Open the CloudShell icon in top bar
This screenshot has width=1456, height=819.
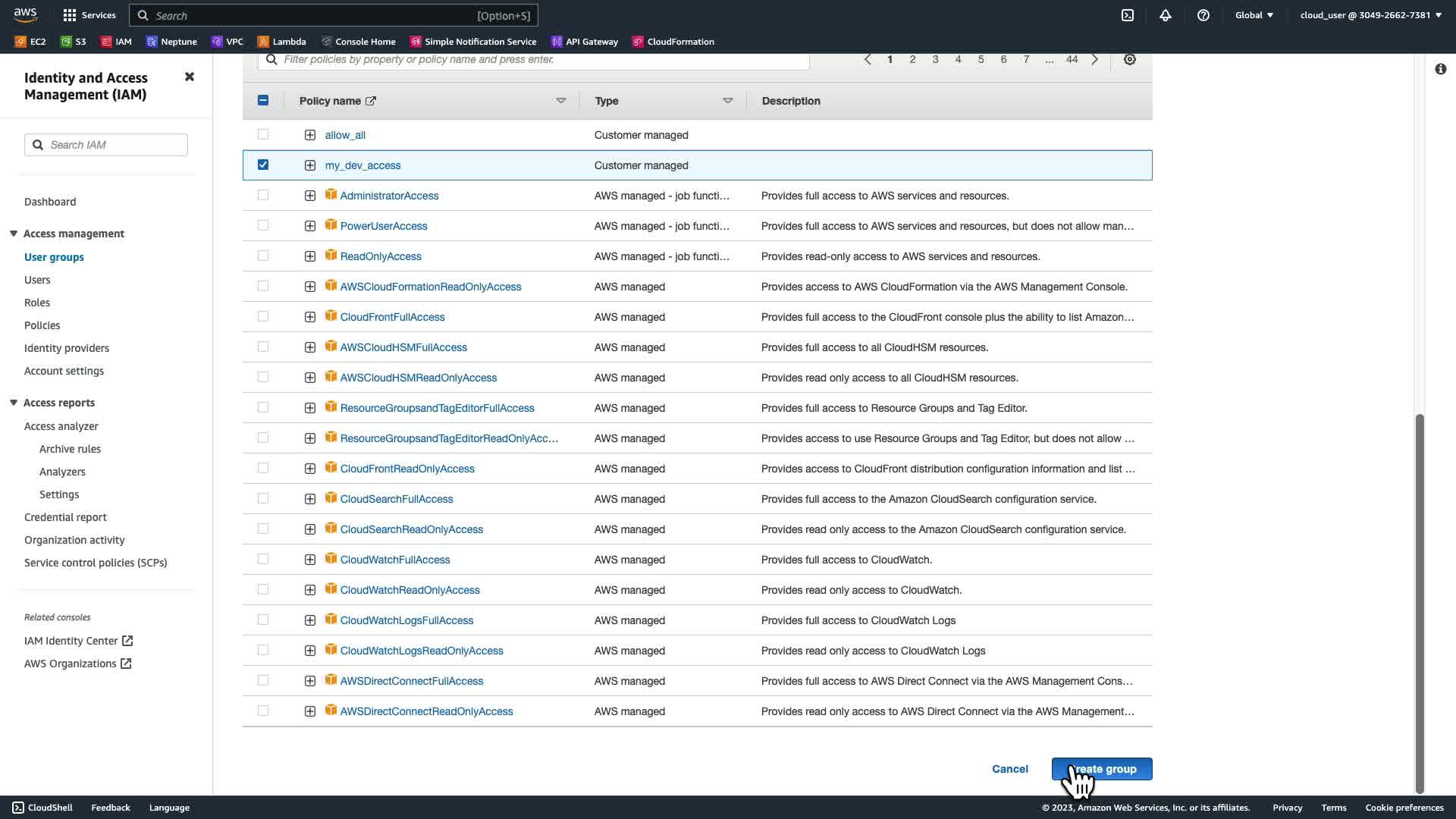[1128, 15]
